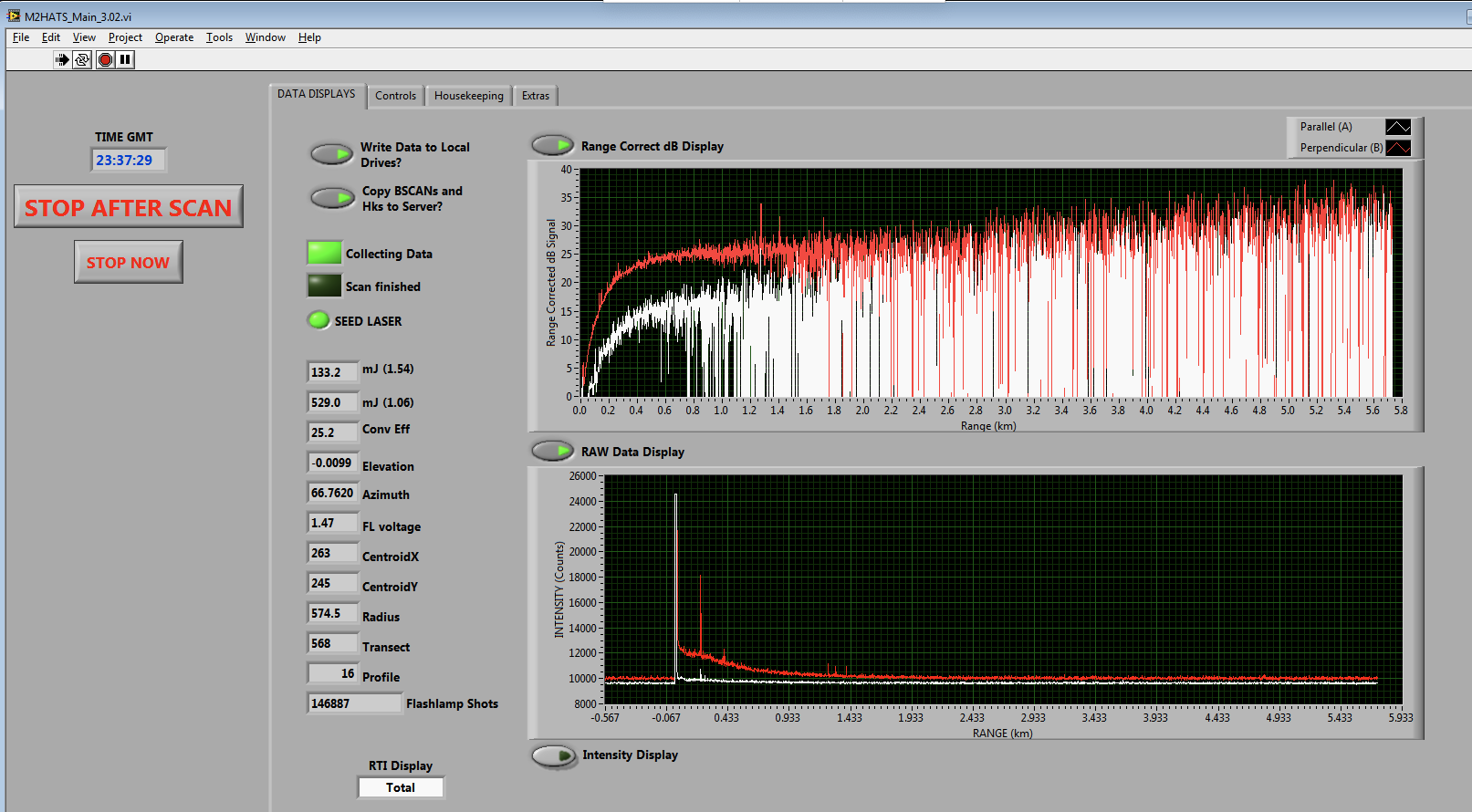Toggle the RAW Data Display switch
The image size is (1472, 812).
pos(552,451)
